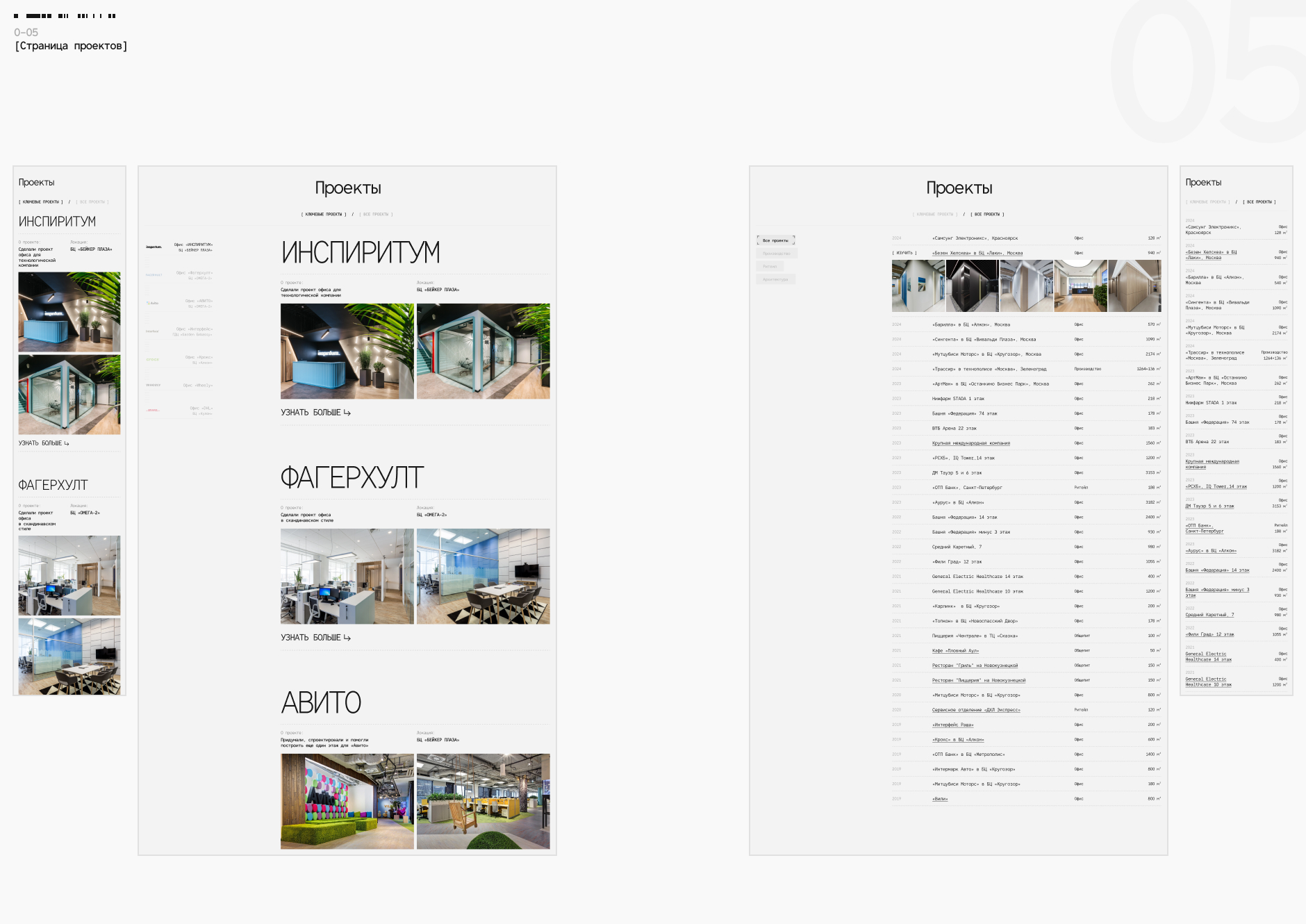Click row «ОТП Банк» в БЦ «Метрополис»

point(1026,754)
